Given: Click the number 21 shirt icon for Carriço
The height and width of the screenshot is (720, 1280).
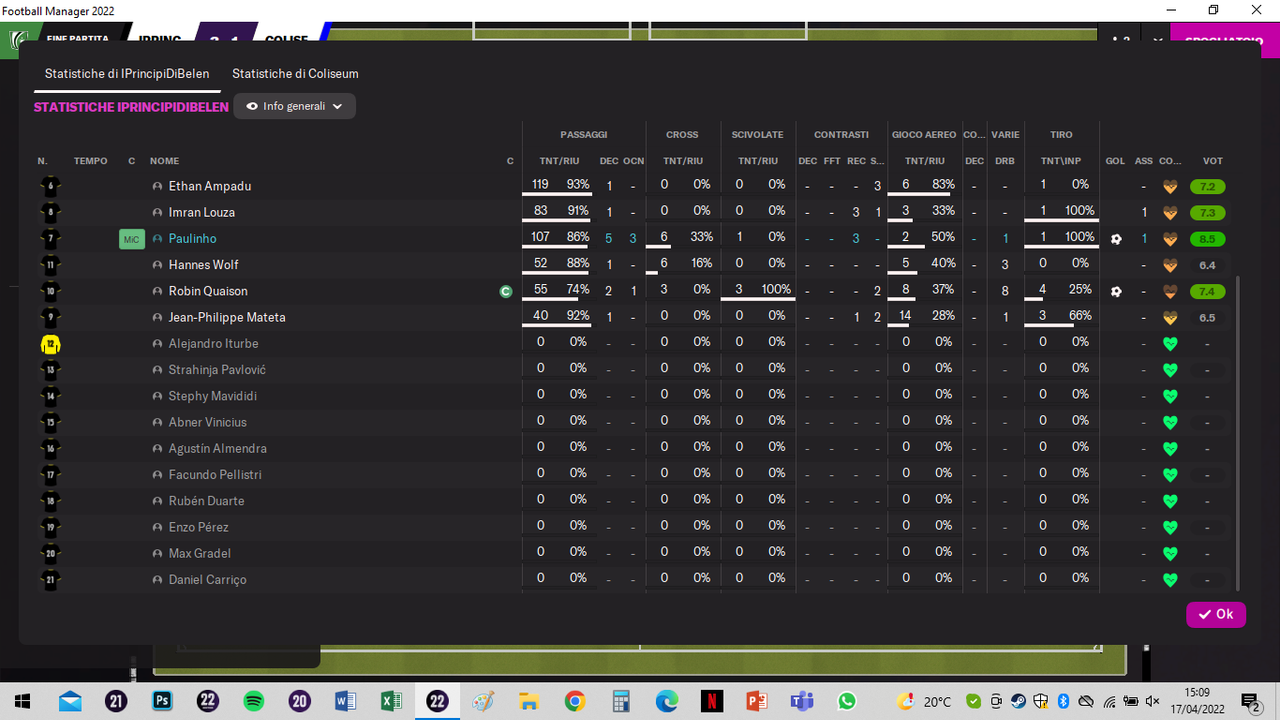Looking at the screenshot, I should point(50,580).
